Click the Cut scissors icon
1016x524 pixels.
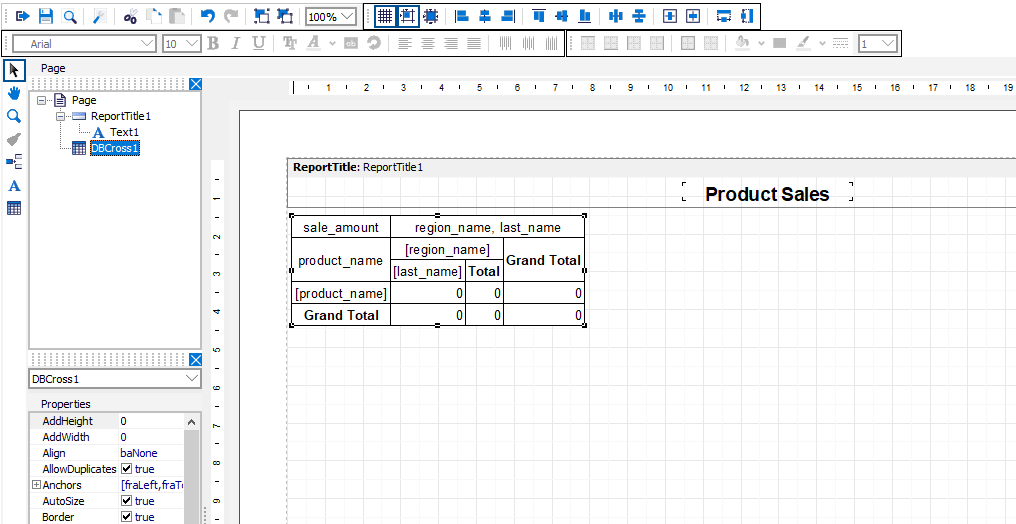click(x=130, y=16)
